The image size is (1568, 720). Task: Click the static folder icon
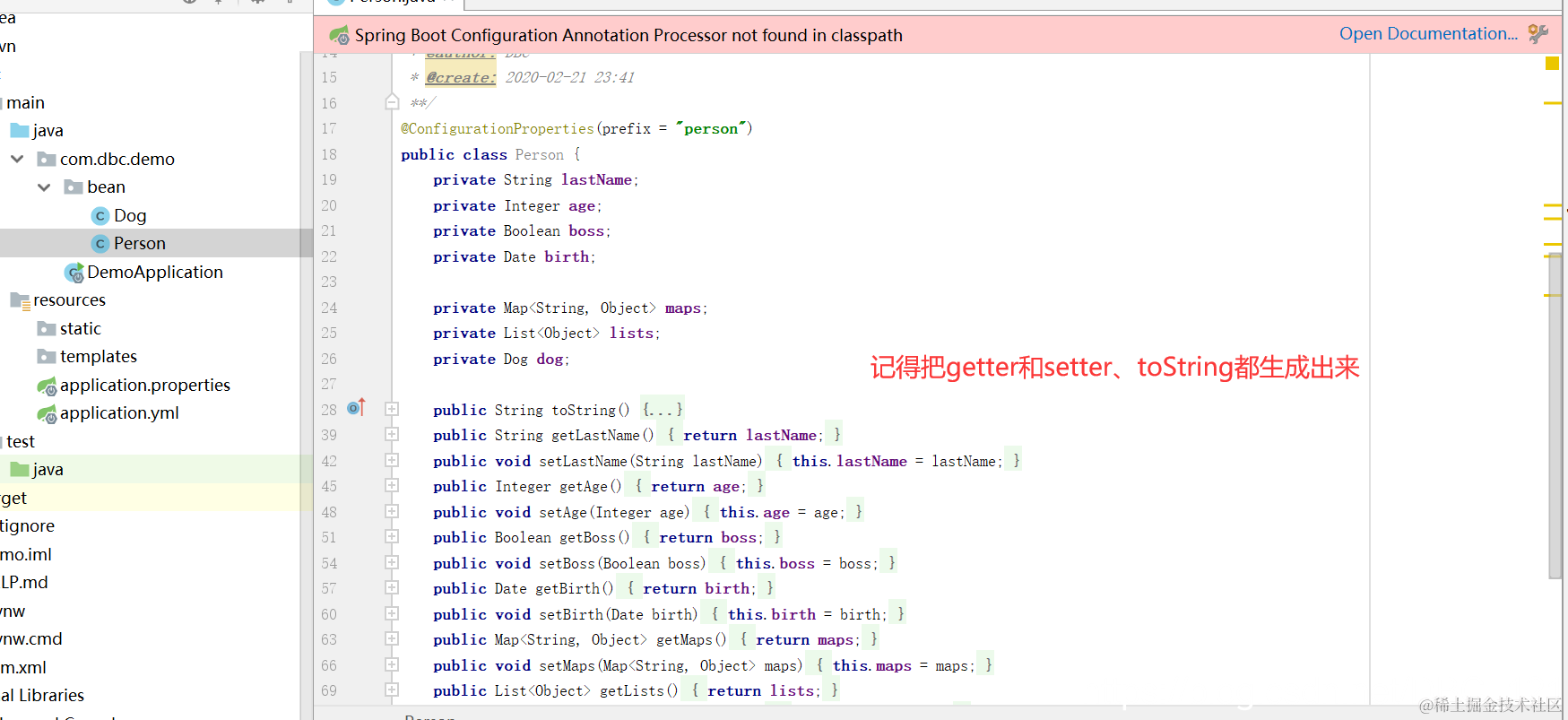(47, 328)
